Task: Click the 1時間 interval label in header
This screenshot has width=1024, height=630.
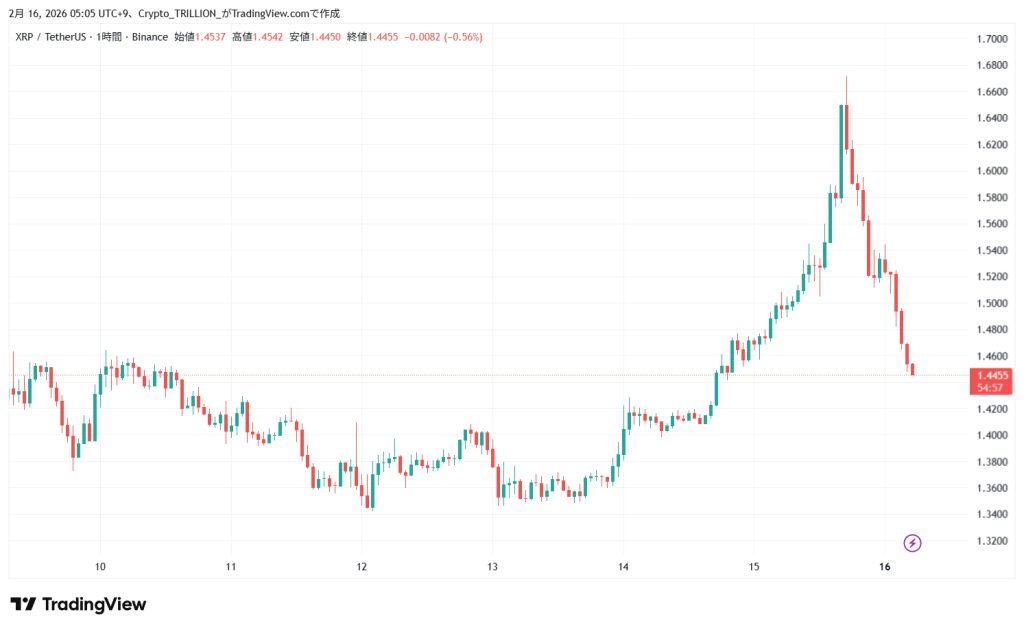Action: (110, 37)
